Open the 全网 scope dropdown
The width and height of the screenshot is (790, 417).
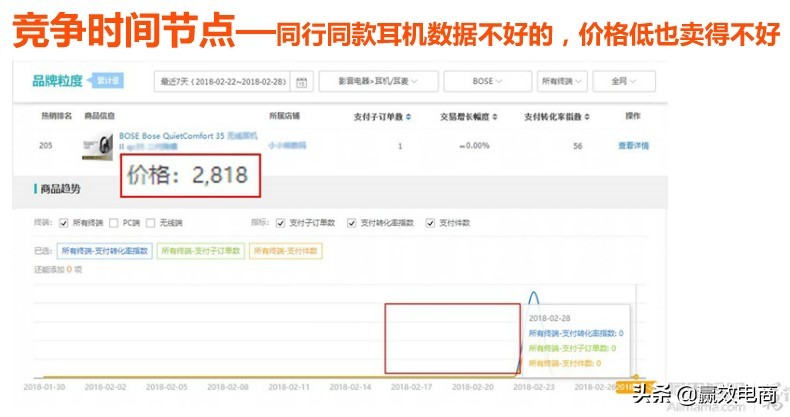click(624, 81)
